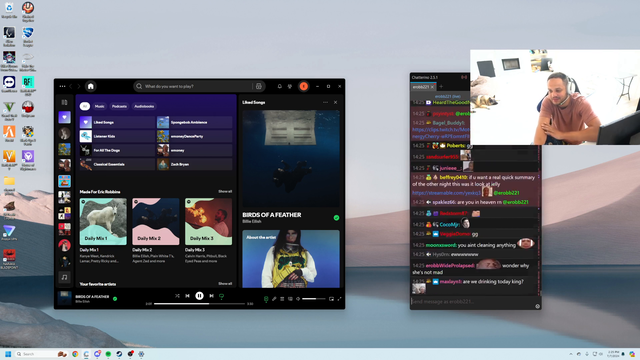The image size is (640, 360).
Task: Skip to next track
Action: click(211, 296)
